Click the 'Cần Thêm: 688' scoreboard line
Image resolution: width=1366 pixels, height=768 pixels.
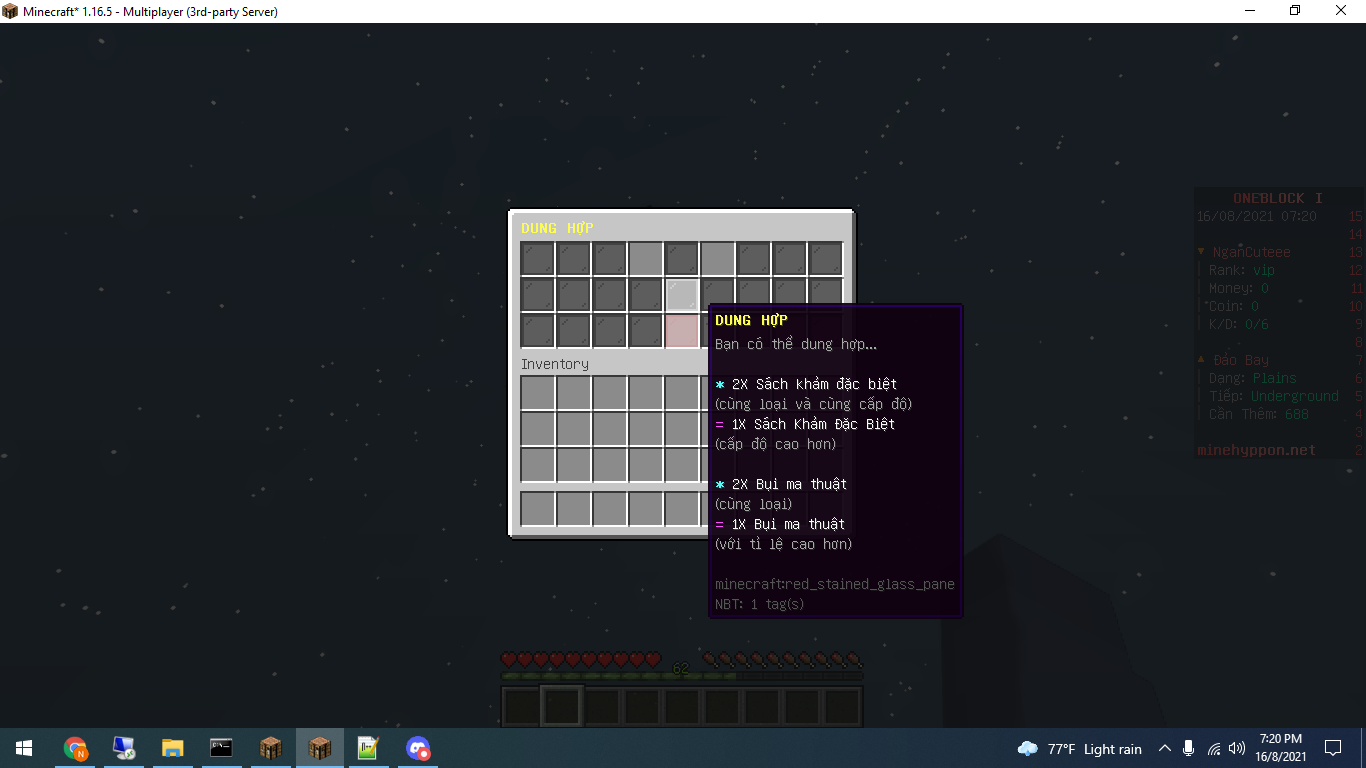point(1258,414)
